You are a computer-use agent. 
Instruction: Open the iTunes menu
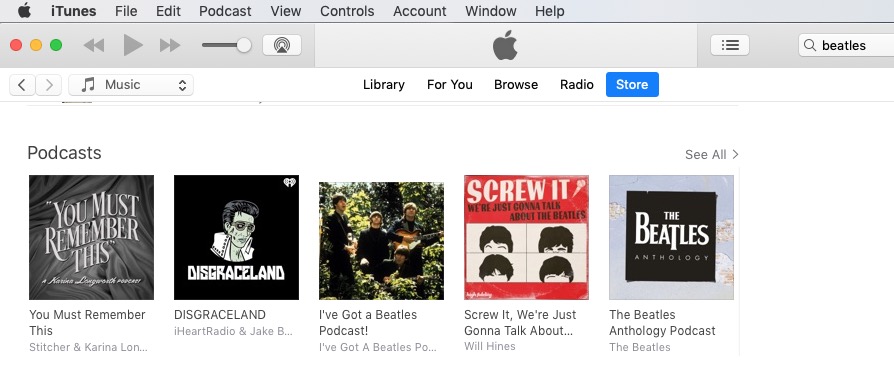pyautogui.click(x=74, y=11)
